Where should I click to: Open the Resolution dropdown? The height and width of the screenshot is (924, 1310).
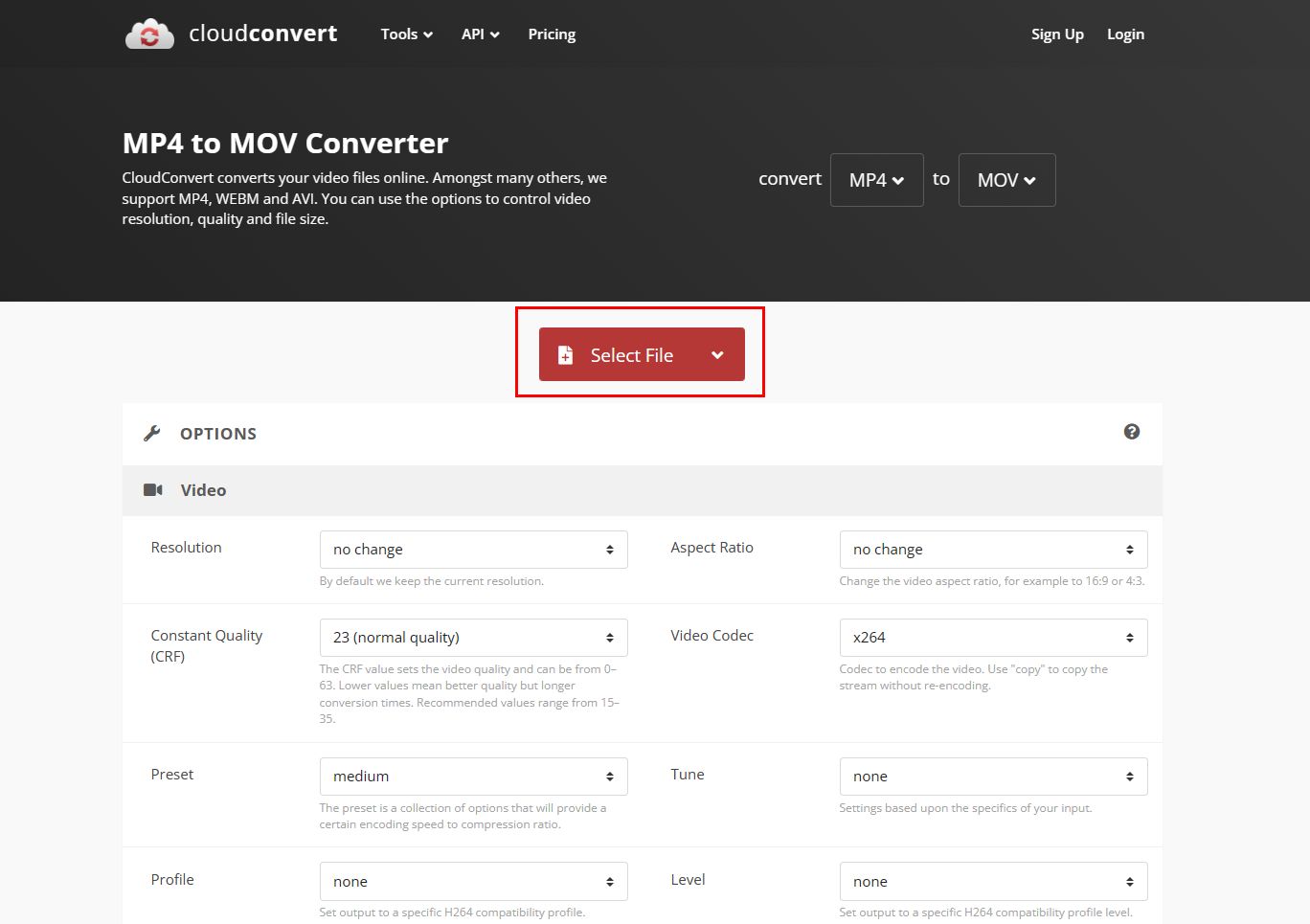[x=474, y=550]
